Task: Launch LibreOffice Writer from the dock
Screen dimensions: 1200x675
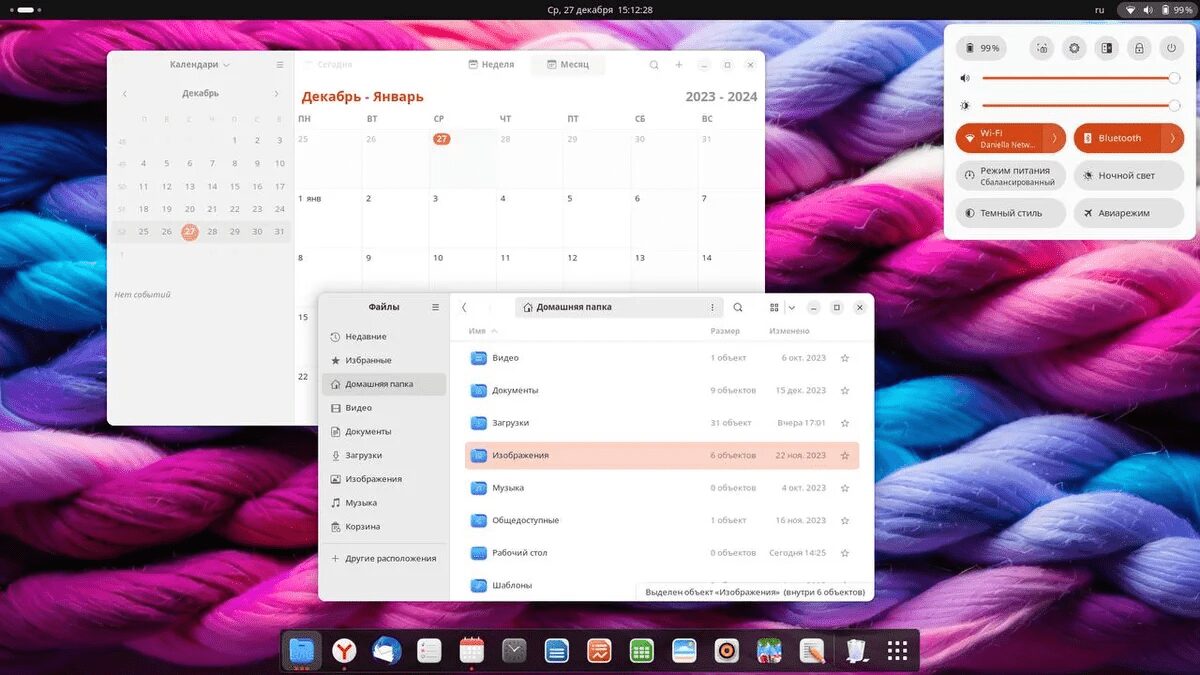Action: point(556,650)
